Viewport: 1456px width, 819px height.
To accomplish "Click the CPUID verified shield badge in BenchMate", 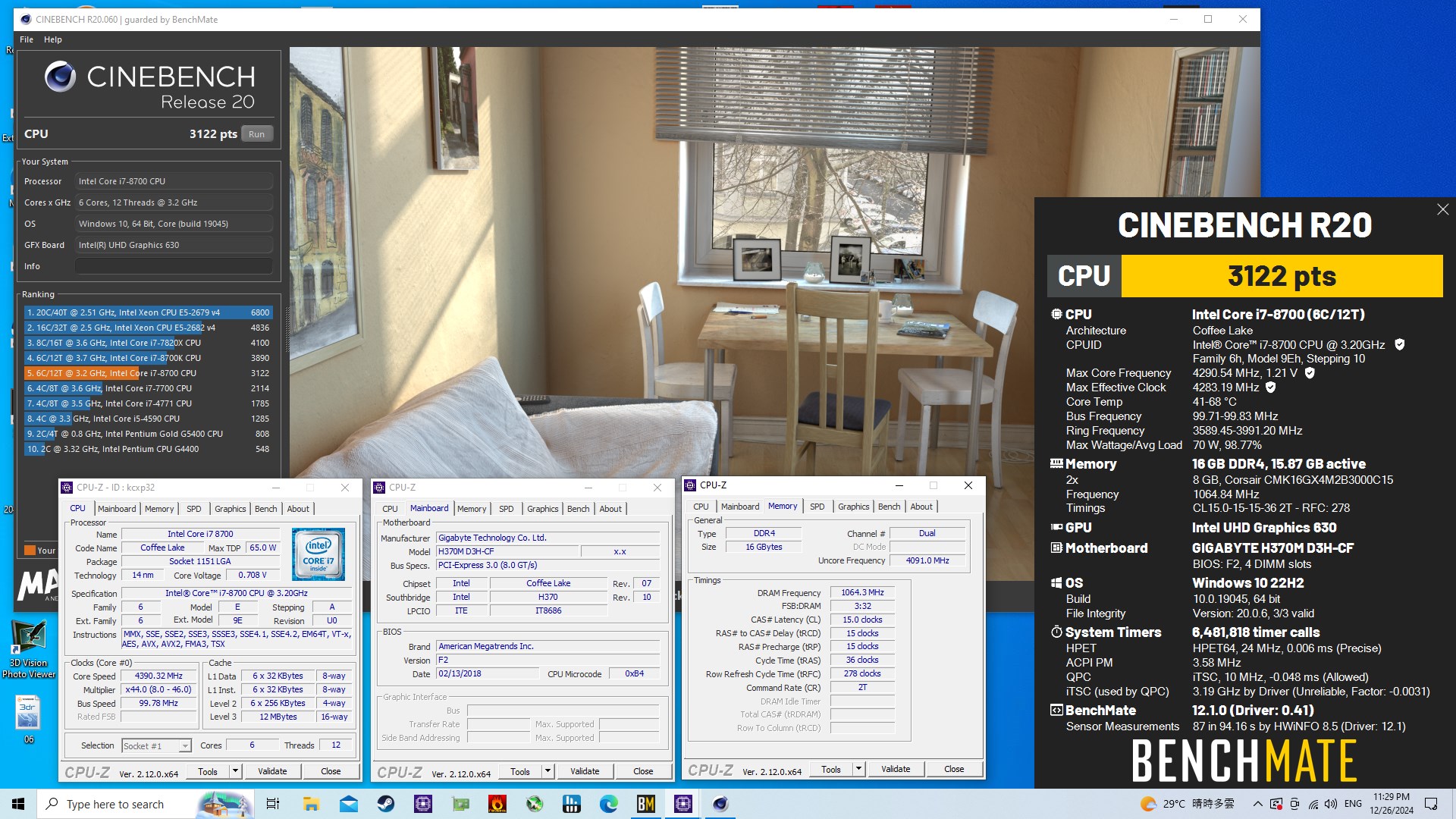I will pos(1400,345).
